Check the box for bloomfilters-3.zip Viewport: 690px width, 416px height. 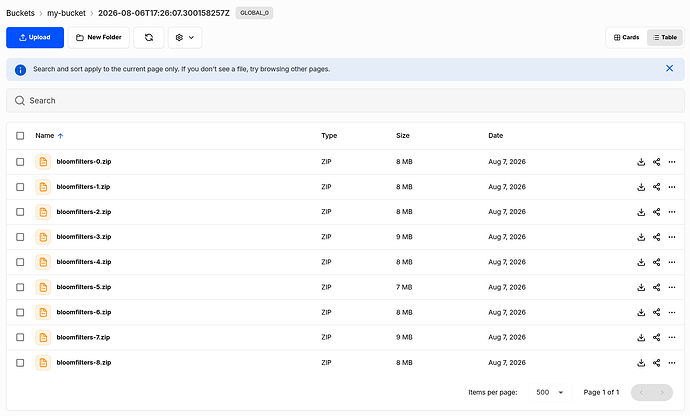point(20,237)
